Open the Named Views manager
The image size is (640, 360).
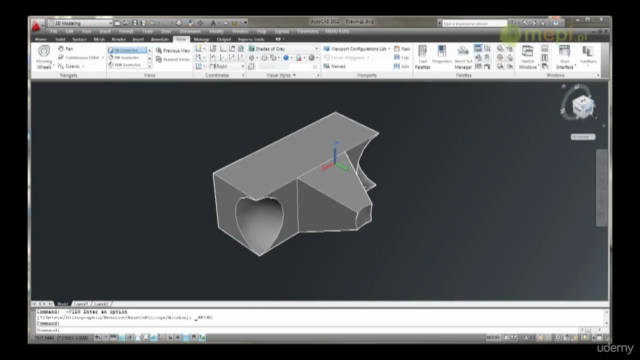point(173,60)
